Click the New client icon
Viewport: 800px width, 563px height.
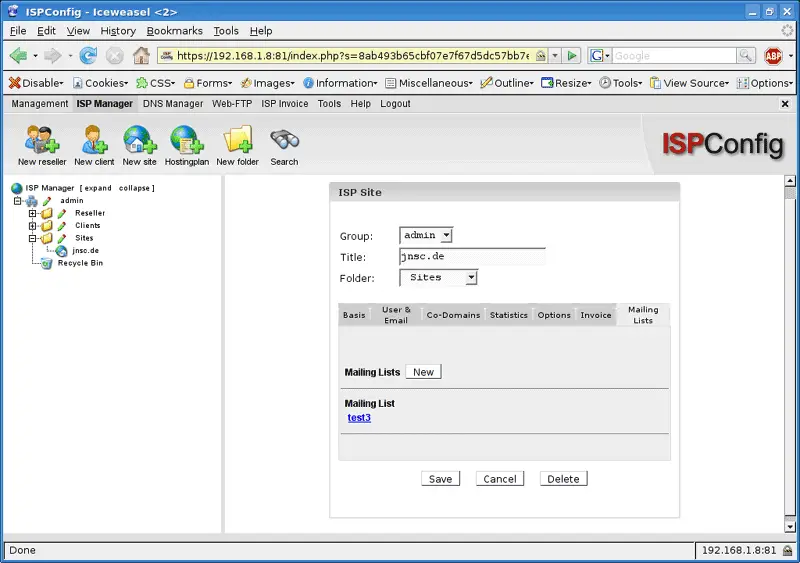[x=94, y=140]
